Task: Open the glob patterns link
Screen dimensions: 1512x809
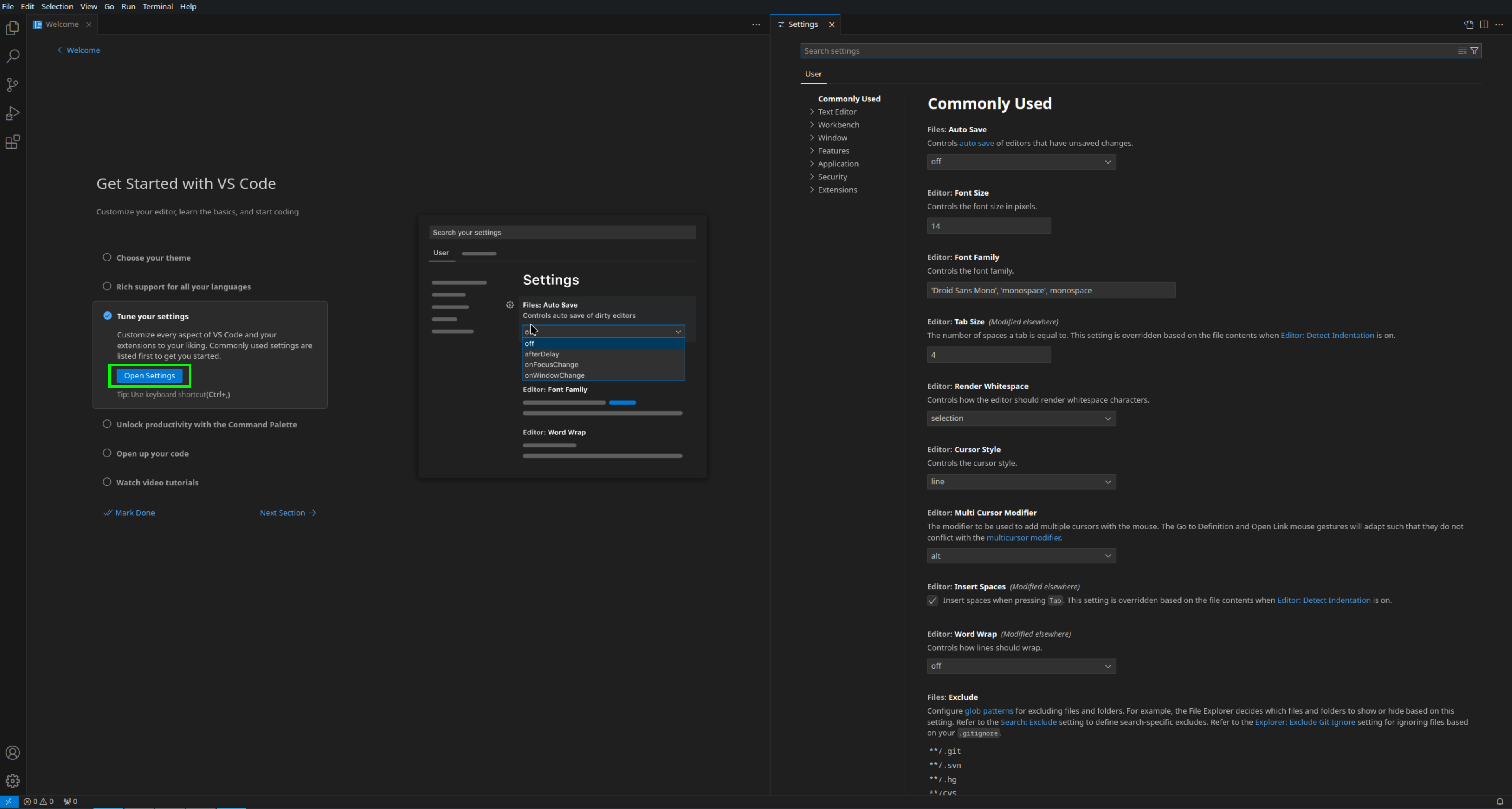Action: (989, 711)
